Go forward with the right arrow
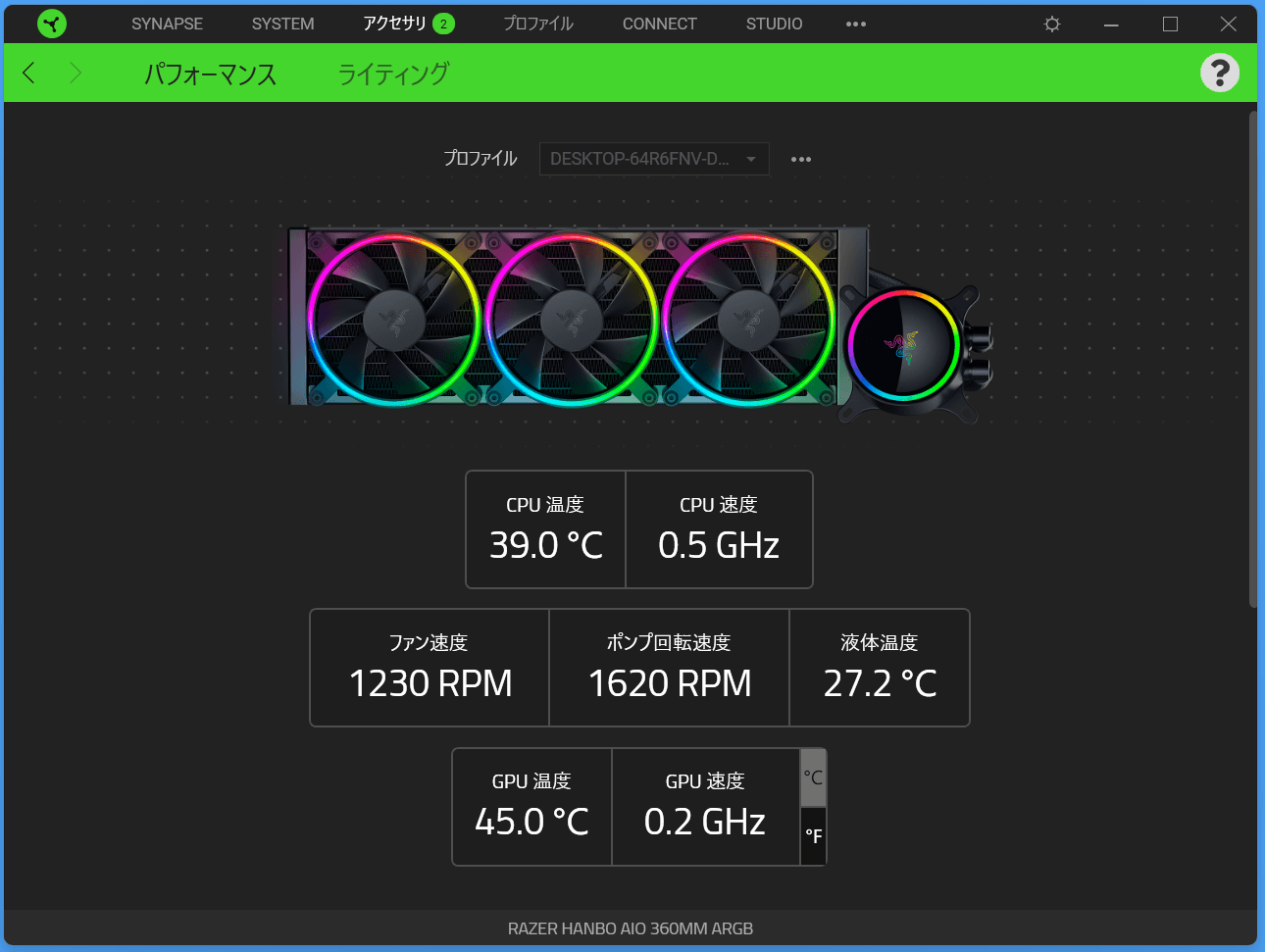The height and width of the screenshot is (952, 1265). (76, 73)
